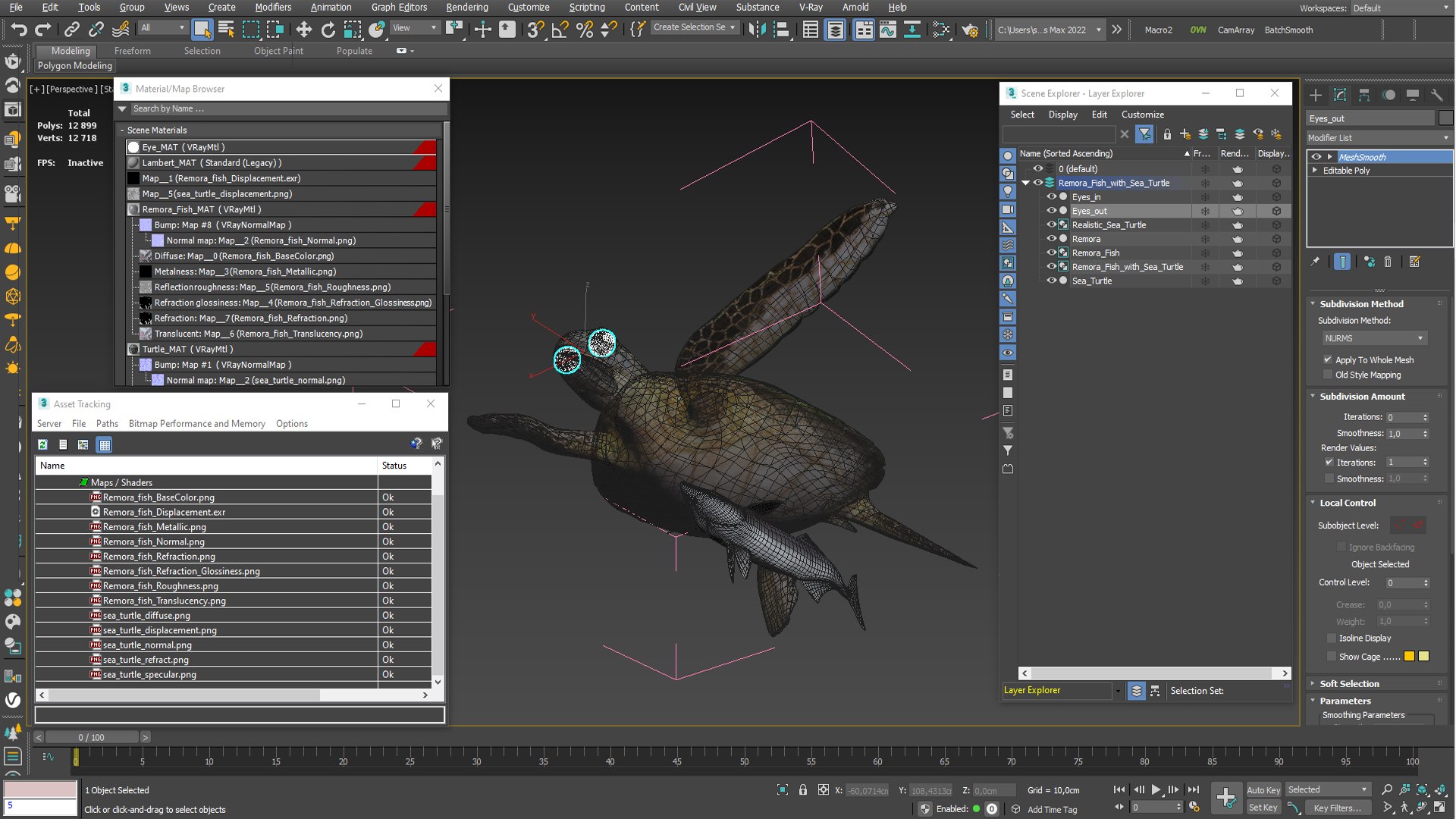Open Key Filters dialog
This screenshot has height=819, width=1456.
pos(1337,808)
